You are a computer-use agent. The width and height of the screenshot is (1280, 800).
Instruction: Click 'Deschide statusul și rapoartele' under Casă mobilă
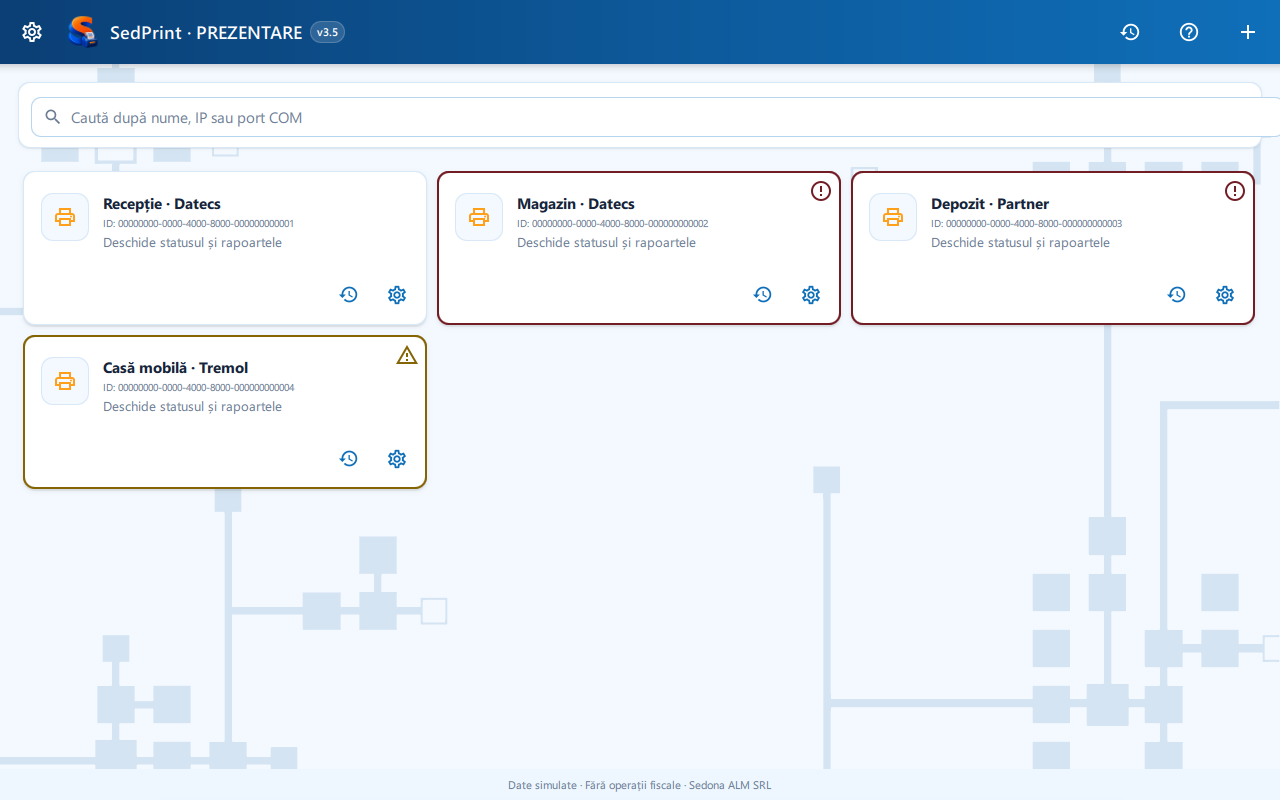(193, 407)
